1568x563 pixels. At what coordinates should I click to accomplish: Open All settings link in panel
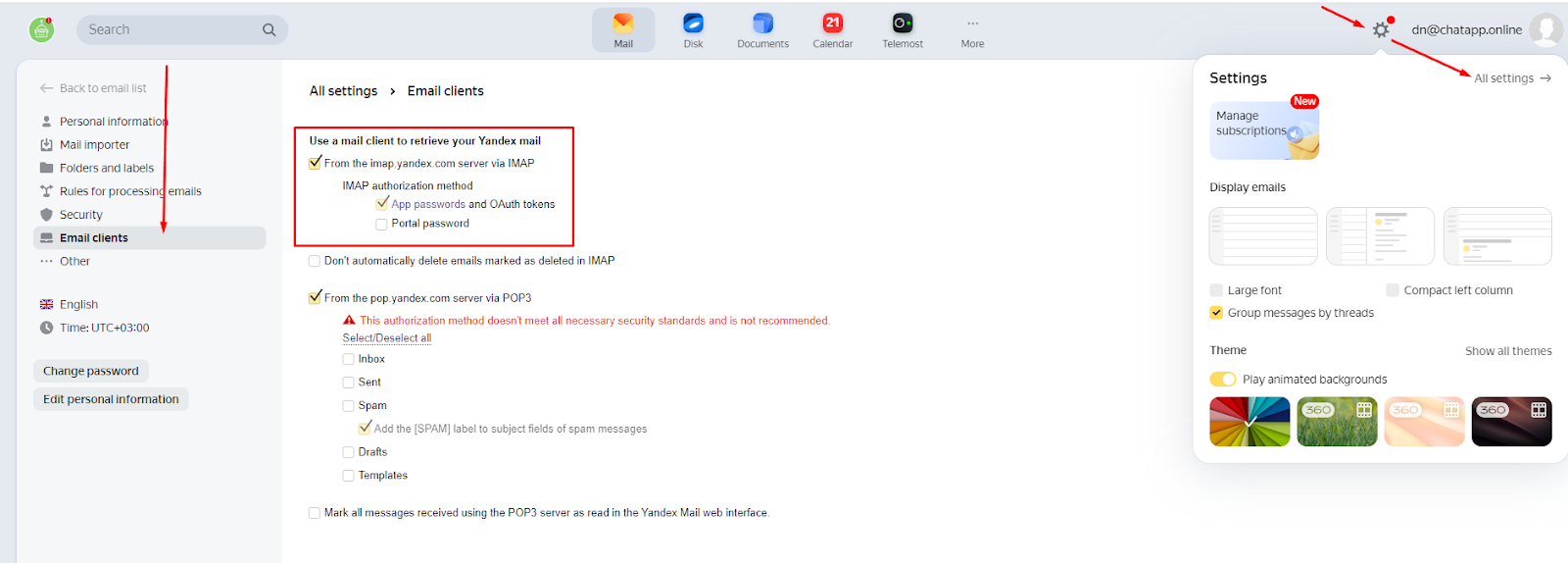coord(1512,78)
